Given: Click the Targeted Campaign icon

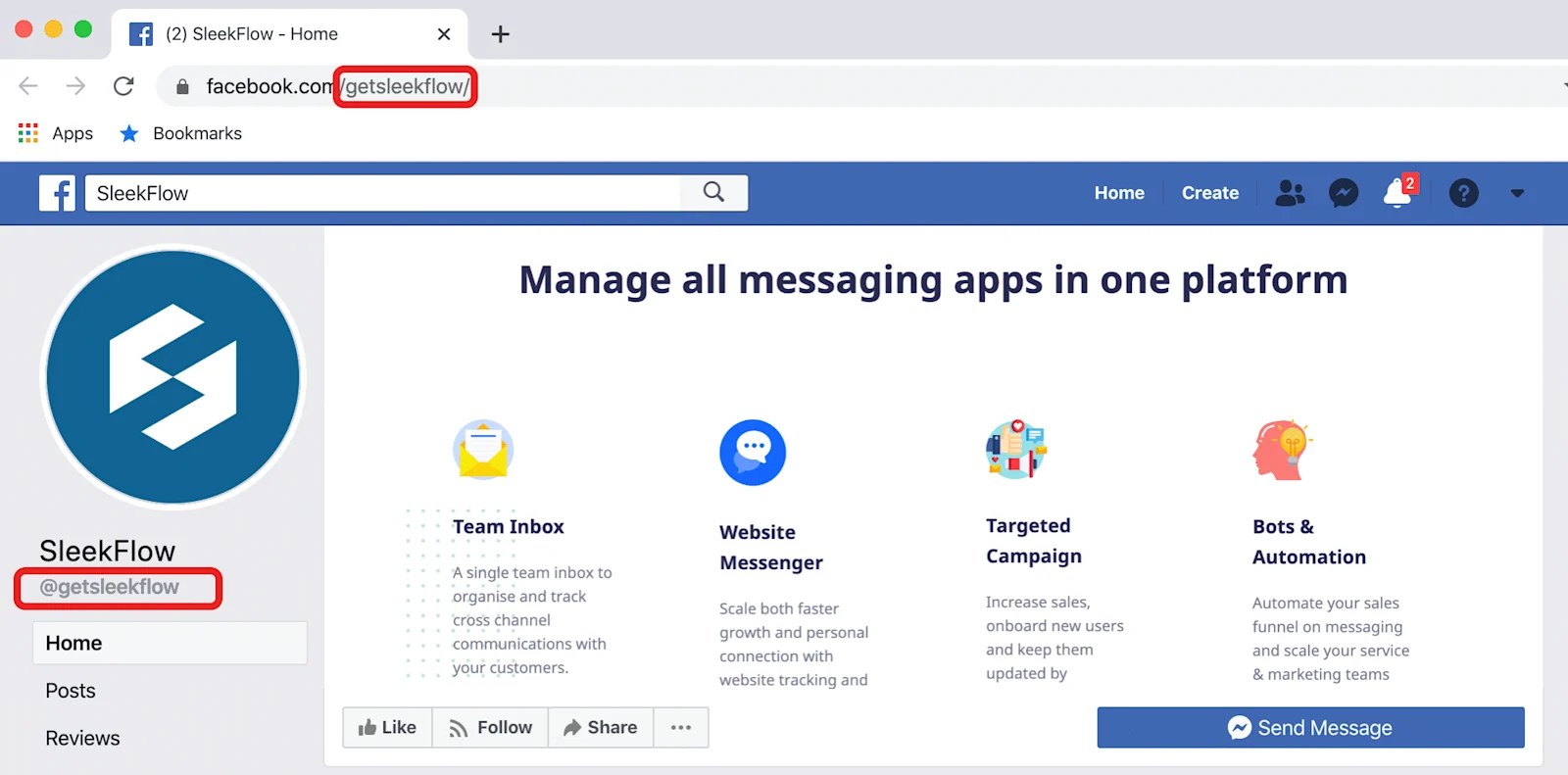Looking at the screenshot, I should pos(1016,449).
